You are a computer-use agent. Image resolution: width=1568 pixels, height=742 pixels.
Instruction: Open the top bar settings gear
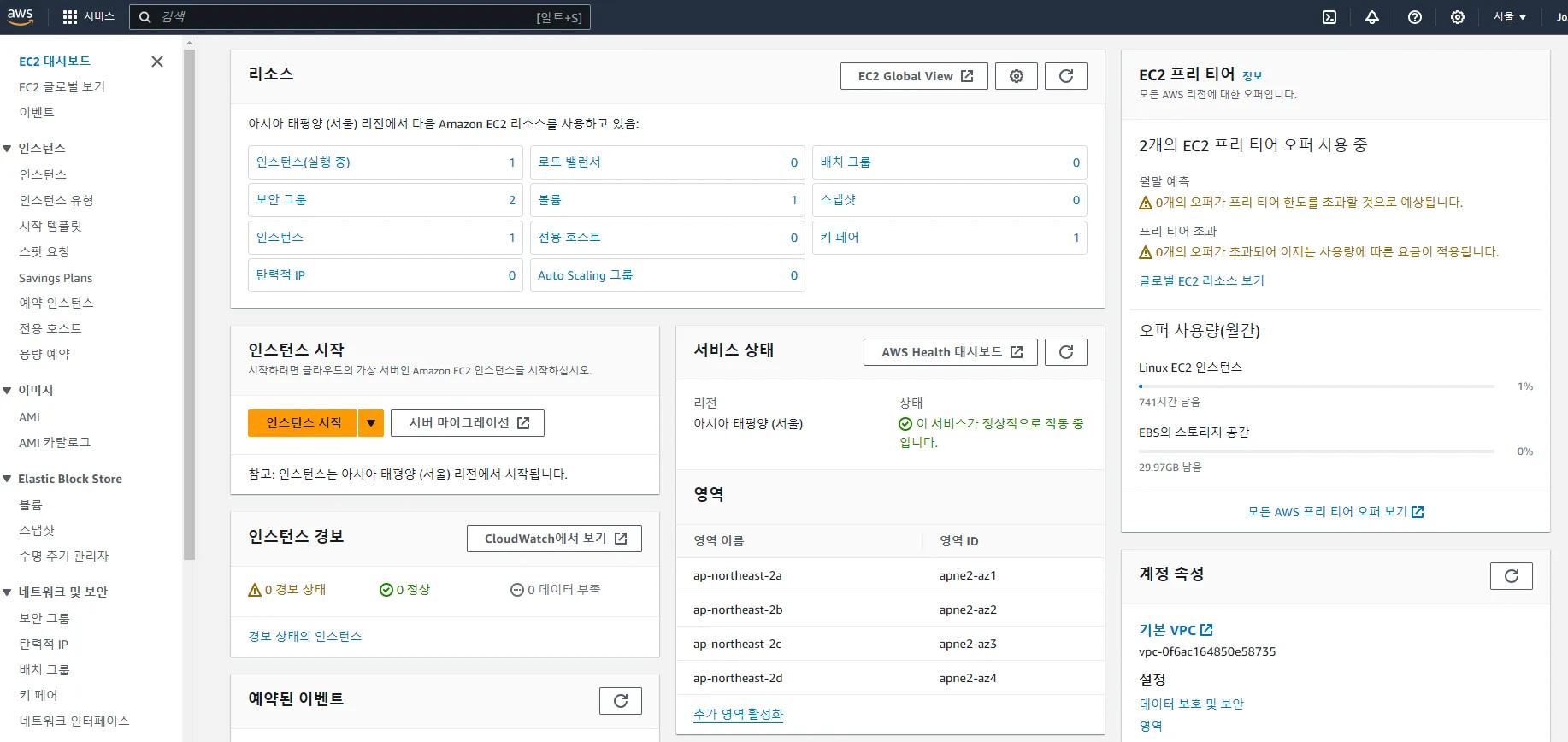[x=1458, y=17]
